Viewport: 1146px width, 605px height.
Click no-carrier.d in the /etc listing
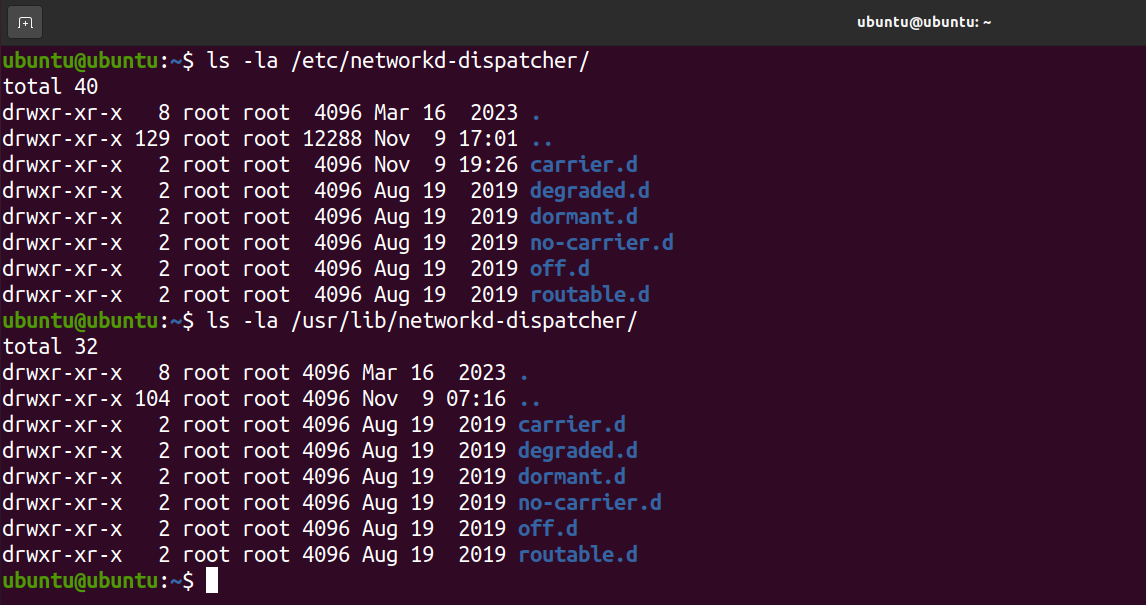[602, 243]
